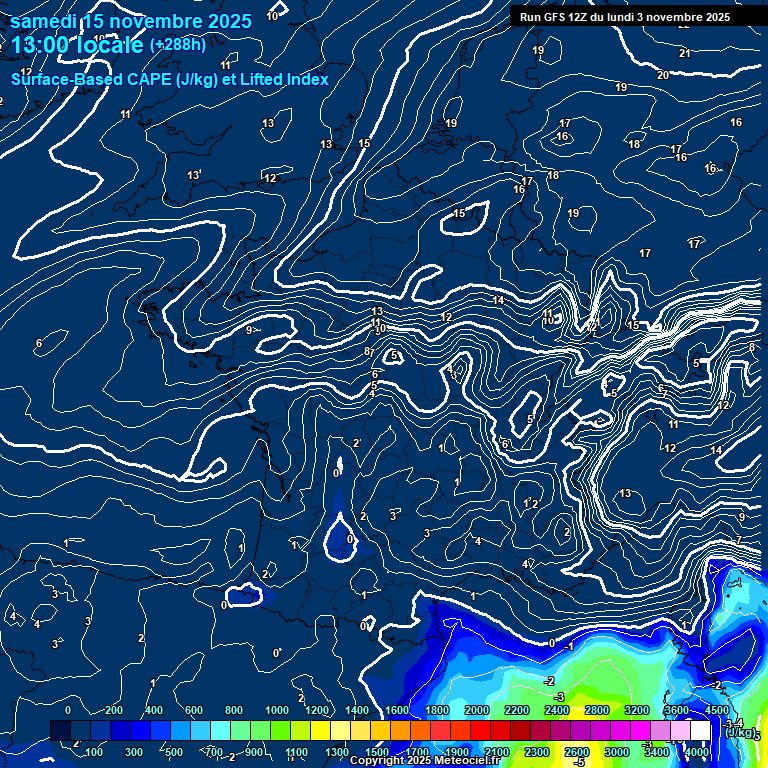Select the darkest navy swatch starting the legend
Viewport: 768px width, 768px height.
[x=60, y=730]
